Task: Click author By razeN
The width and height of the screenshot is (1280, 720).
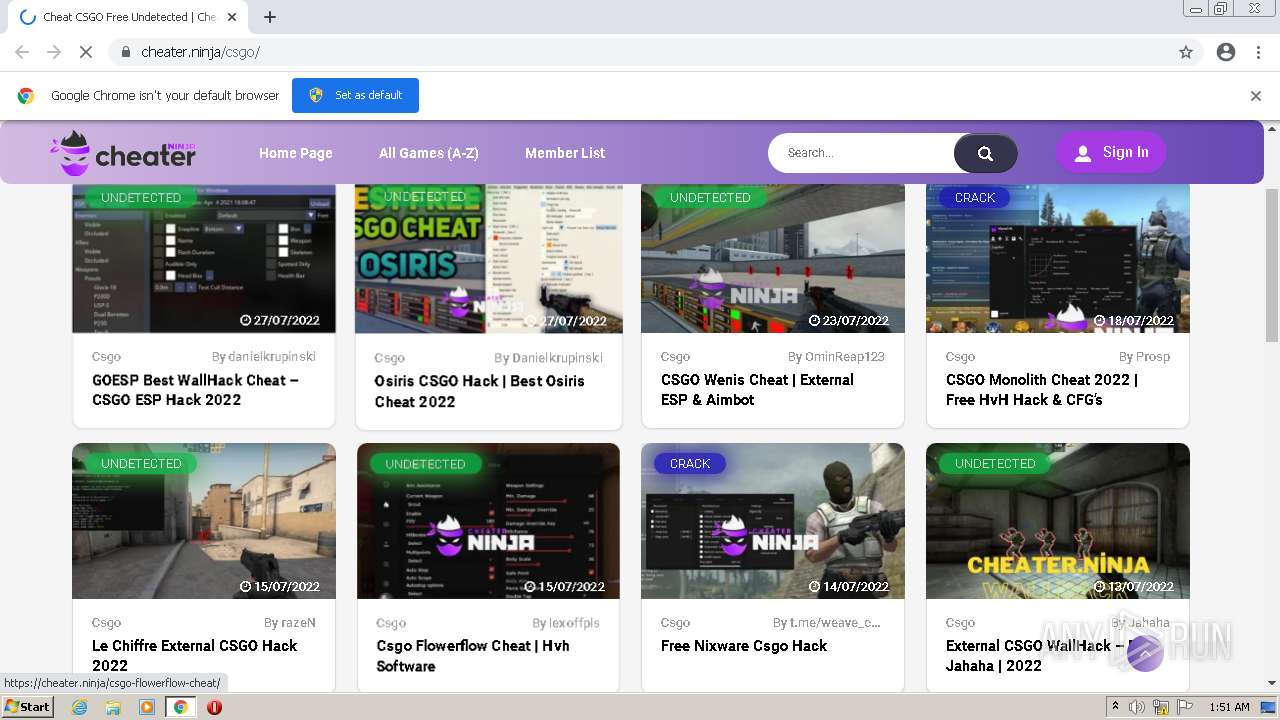Action: click(x=290, y=622)
